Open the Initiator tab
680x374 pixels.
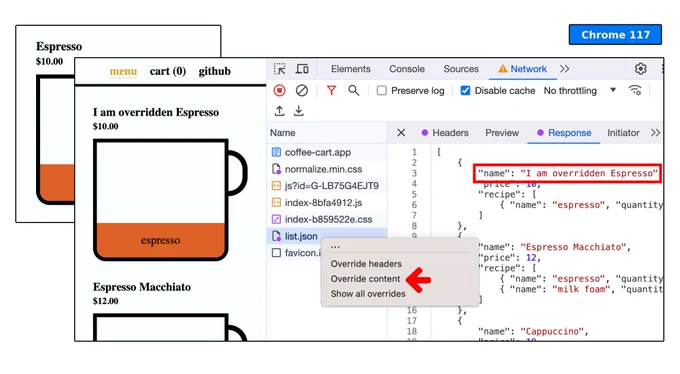click(x=623, y=133)
